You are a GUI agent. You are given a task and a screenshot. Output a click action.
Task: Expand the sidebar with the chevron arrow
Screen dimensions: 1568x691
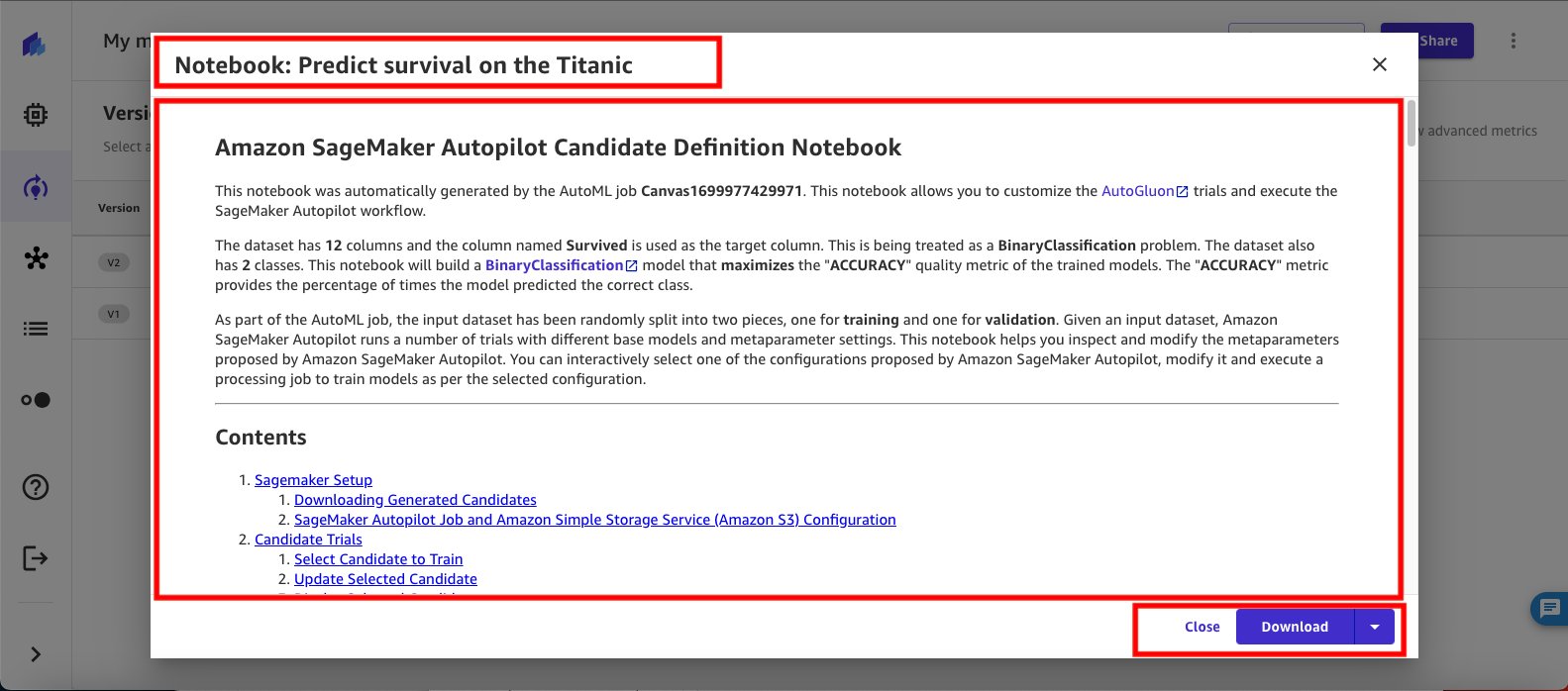pos(35,654)
